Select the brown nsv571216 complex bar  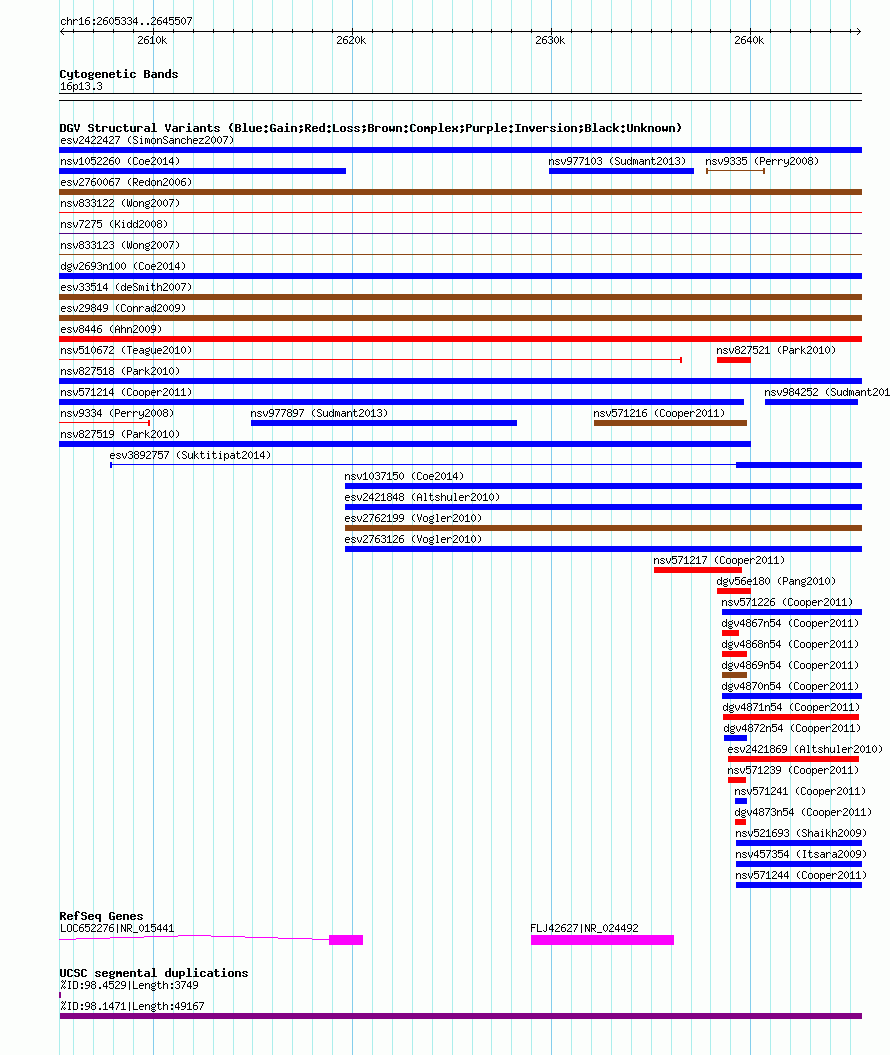(670, 423)
